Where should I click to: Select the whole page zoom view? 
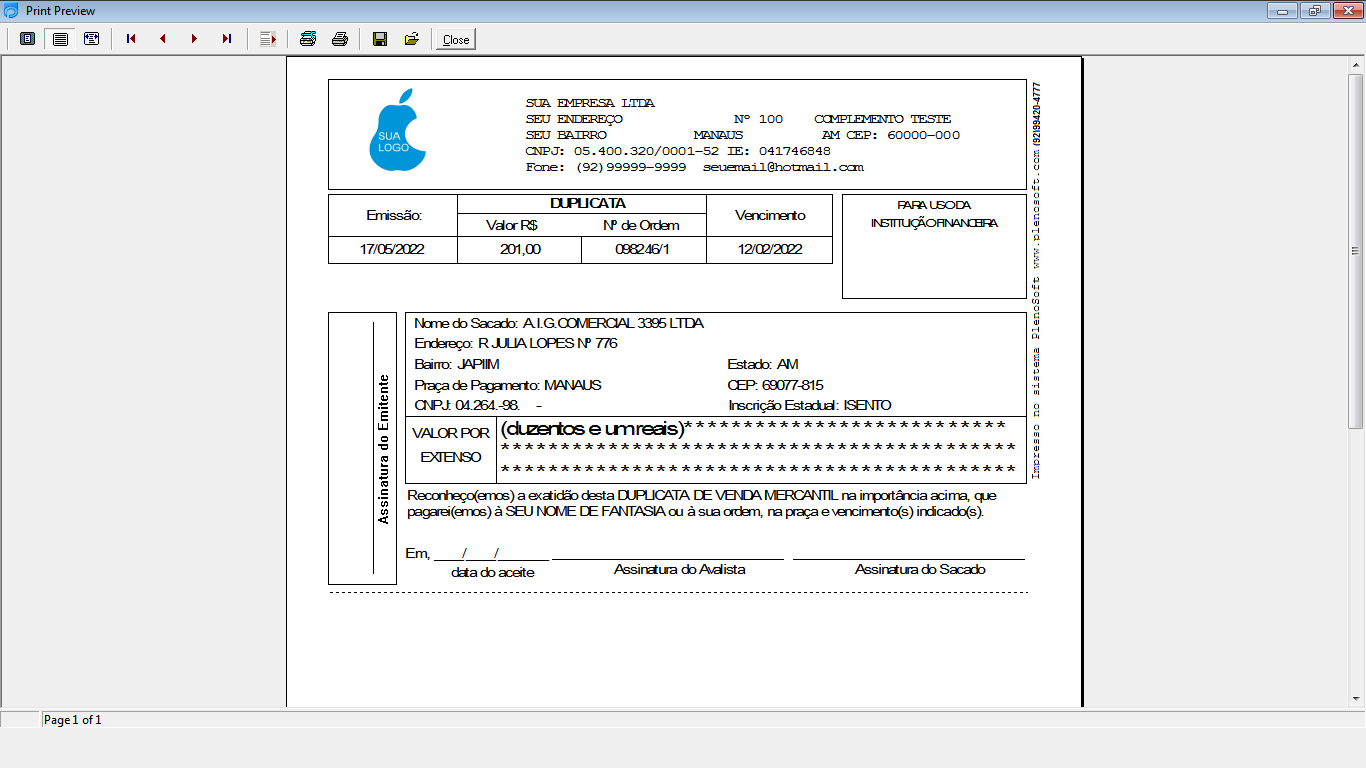click(x=28, y=39)
